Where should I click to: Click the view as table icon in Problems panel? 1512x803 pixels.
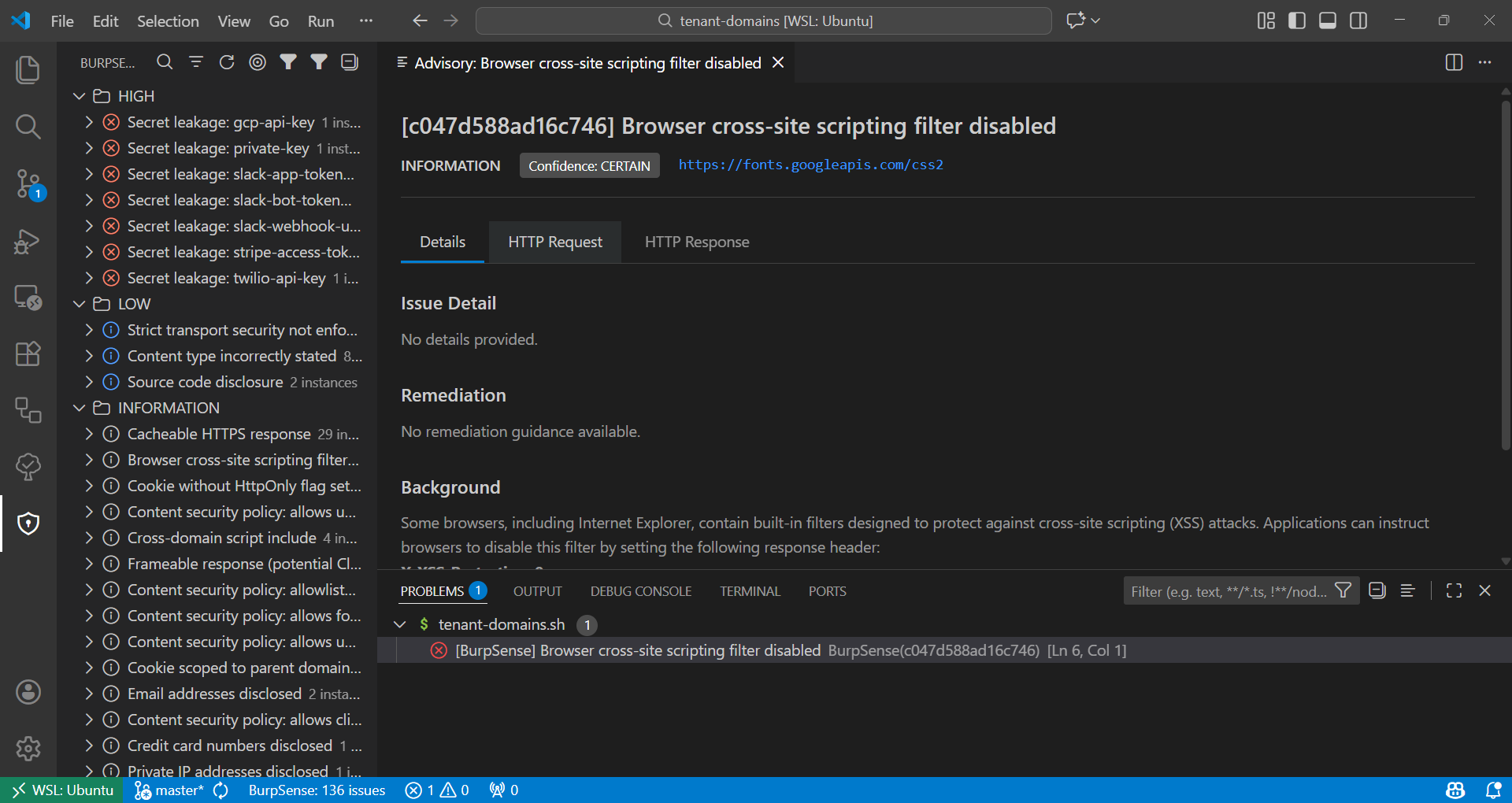click(1407, 590)
